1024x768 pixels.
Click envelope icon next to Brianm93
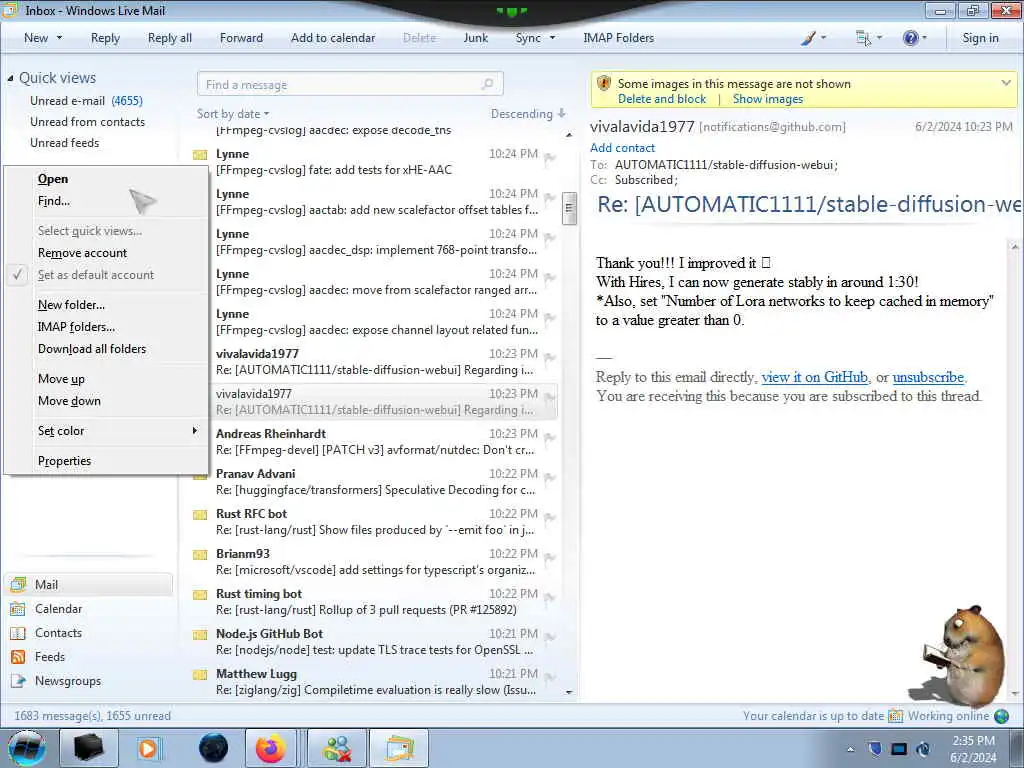200,554
